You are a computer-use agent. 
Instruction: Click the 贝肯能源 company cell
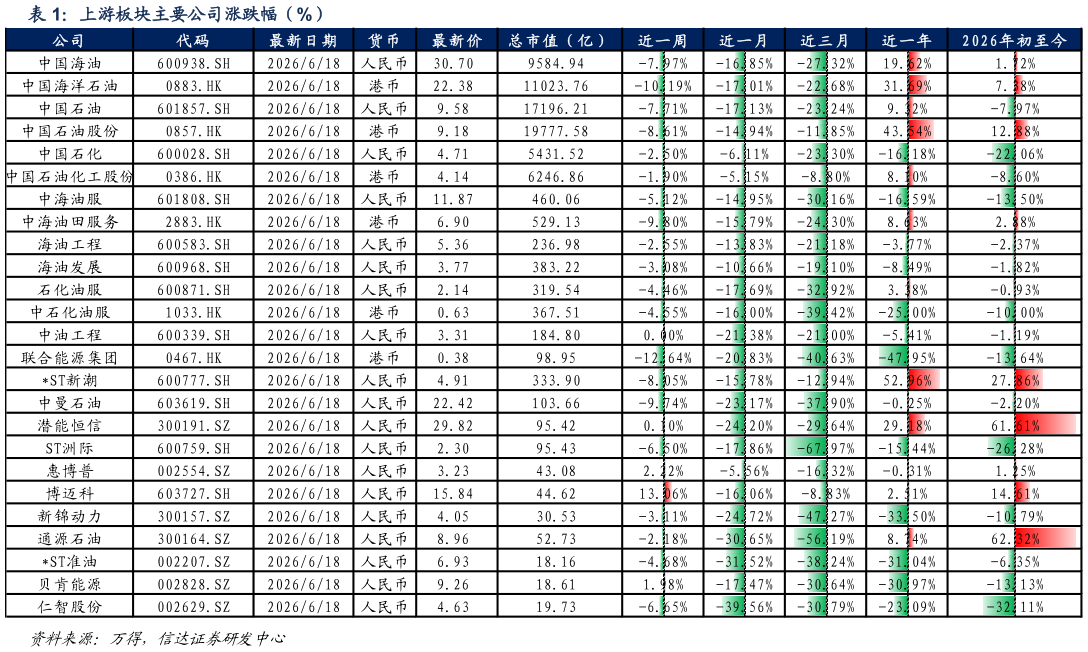(69, 585)
